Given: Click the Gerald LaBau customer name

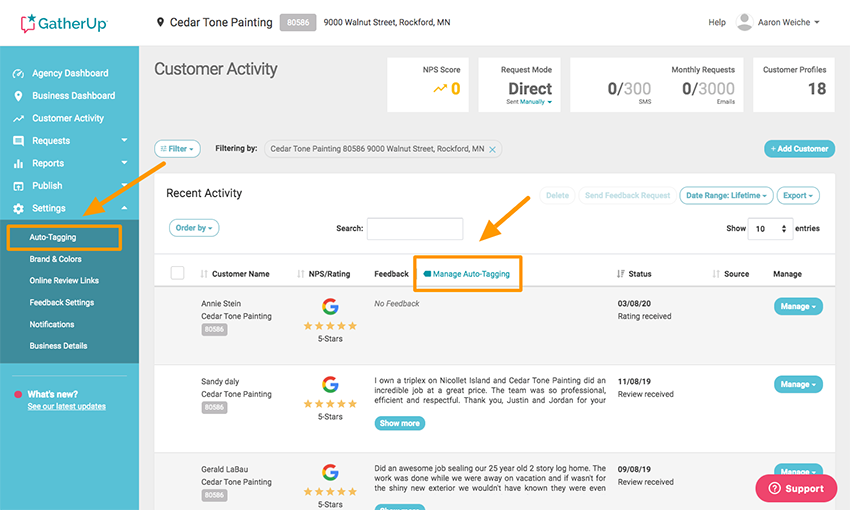Looking at the screenshot, I should click(x=224, y=469).
